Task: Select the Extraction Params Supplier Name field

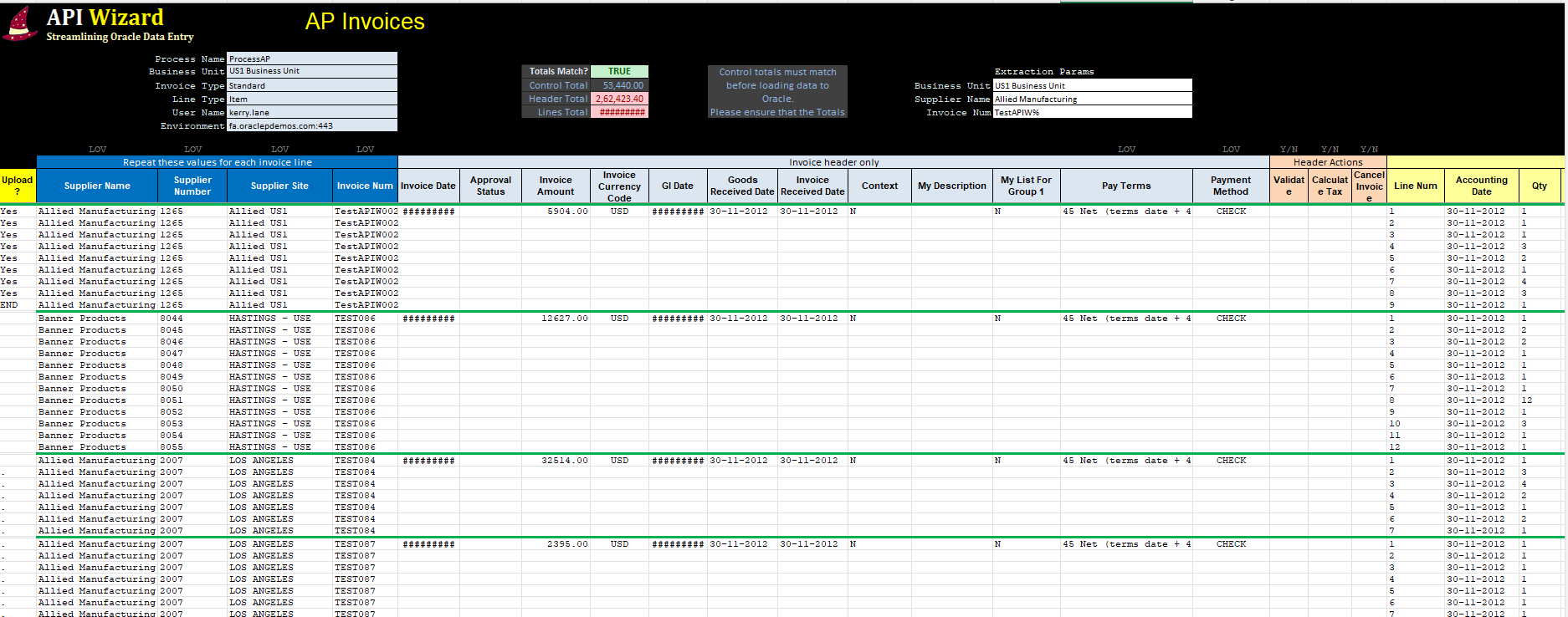Action: click(1092, 99)
